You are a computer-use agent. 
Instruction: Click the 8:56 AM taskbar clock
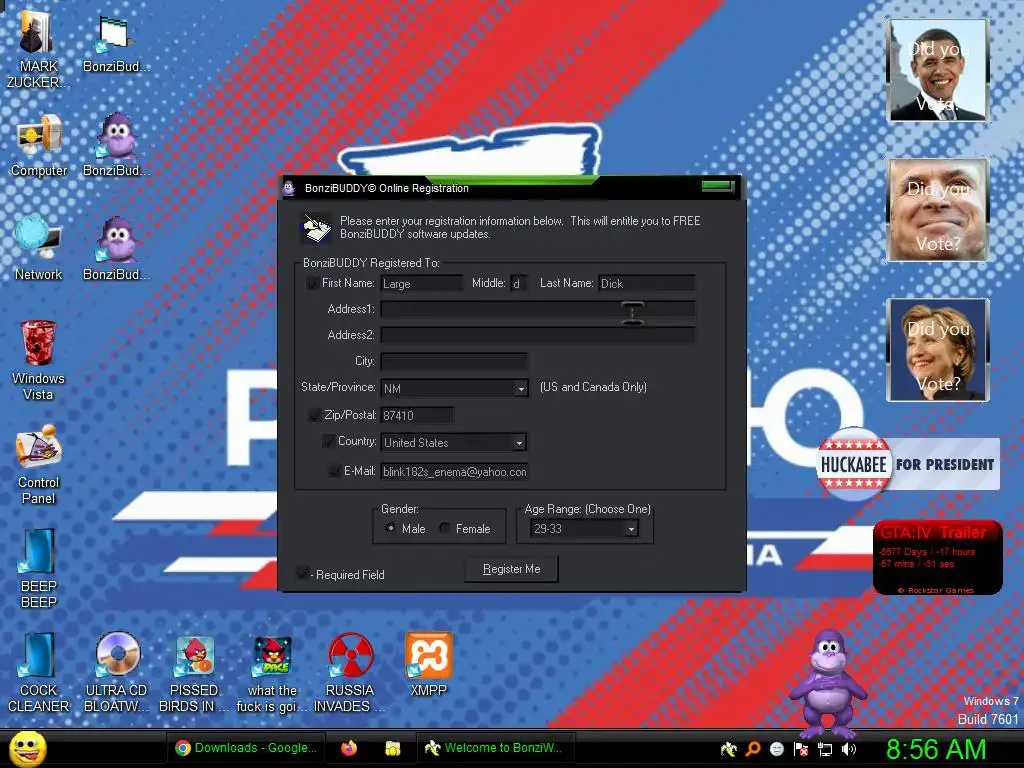point(936,749)
